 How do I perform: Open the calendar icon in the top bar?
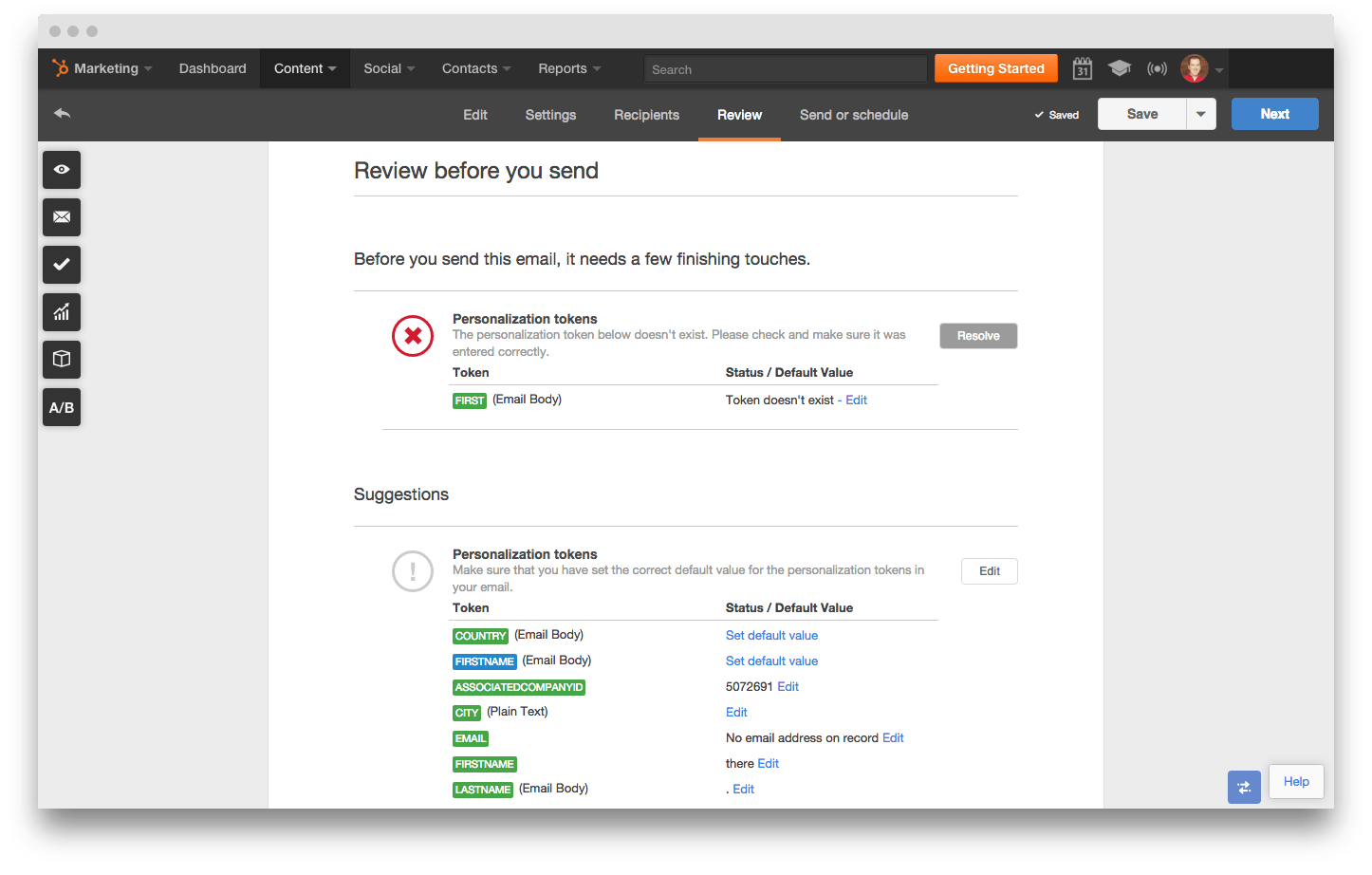point(1082,68)
